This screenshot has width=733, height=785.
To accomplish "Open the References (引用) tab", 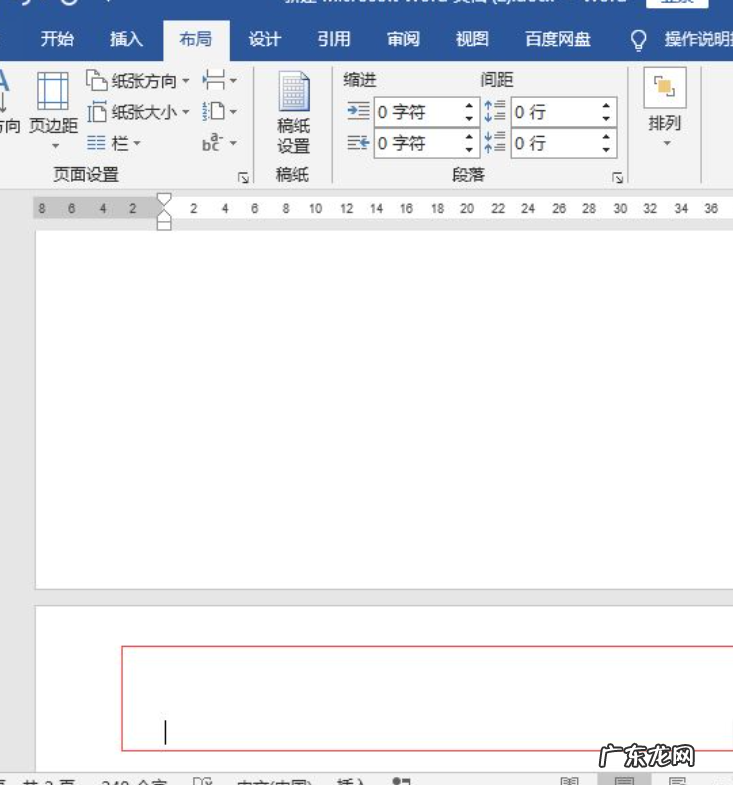I will point(334,40).
